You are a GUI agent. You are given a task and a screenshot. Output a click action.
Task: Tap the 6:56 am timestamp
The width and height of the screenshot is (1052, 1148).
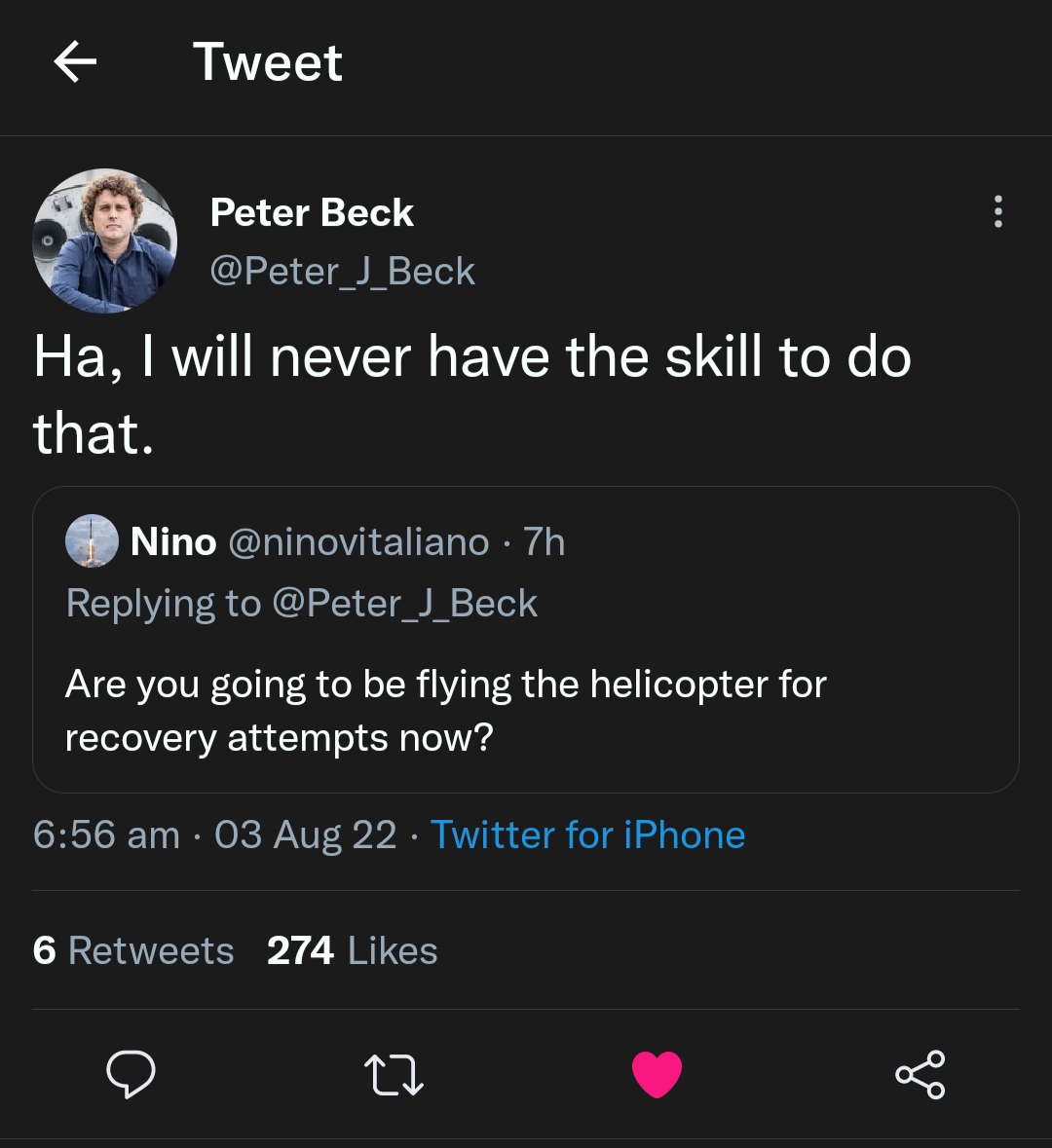(x=106, y=834)
